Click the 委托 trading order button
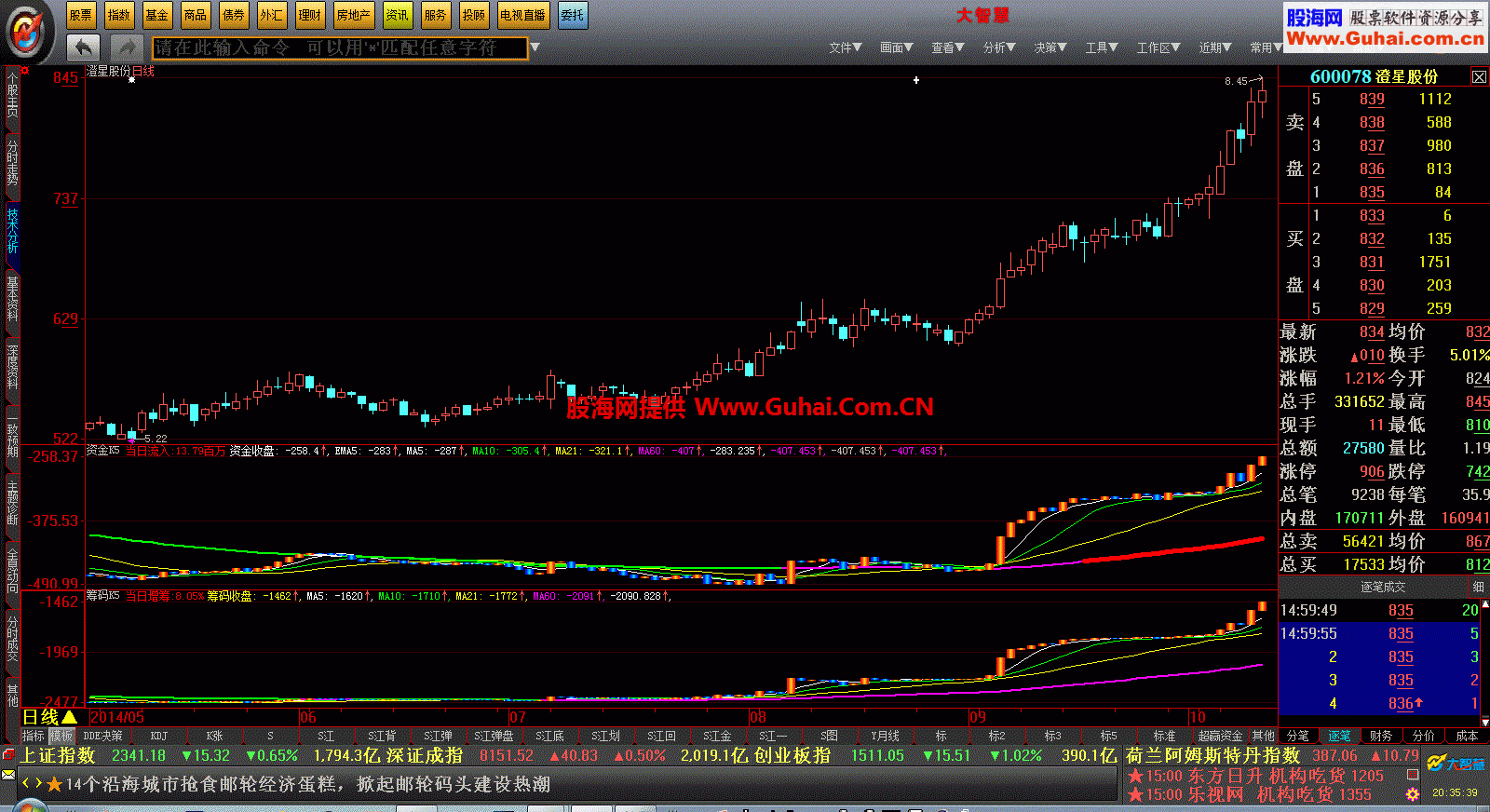Screen dimensions: 1490x812 (x=573, y=15)
